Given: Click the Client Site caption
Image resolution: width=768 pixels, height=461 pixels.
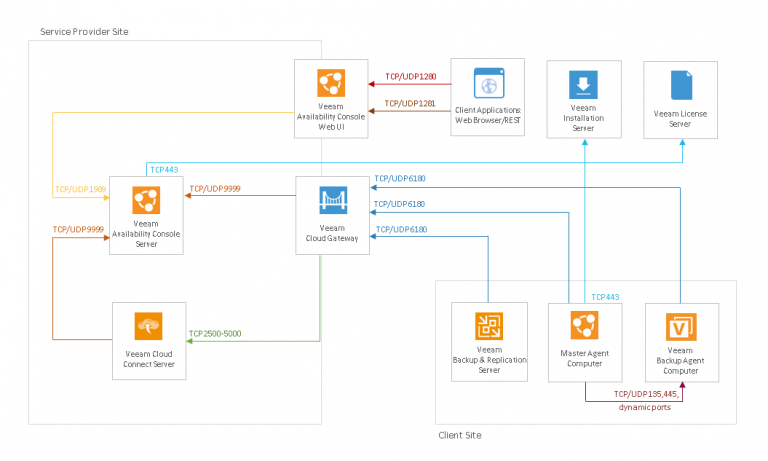Looking at the screenshot, I should (x=460, y=435).
